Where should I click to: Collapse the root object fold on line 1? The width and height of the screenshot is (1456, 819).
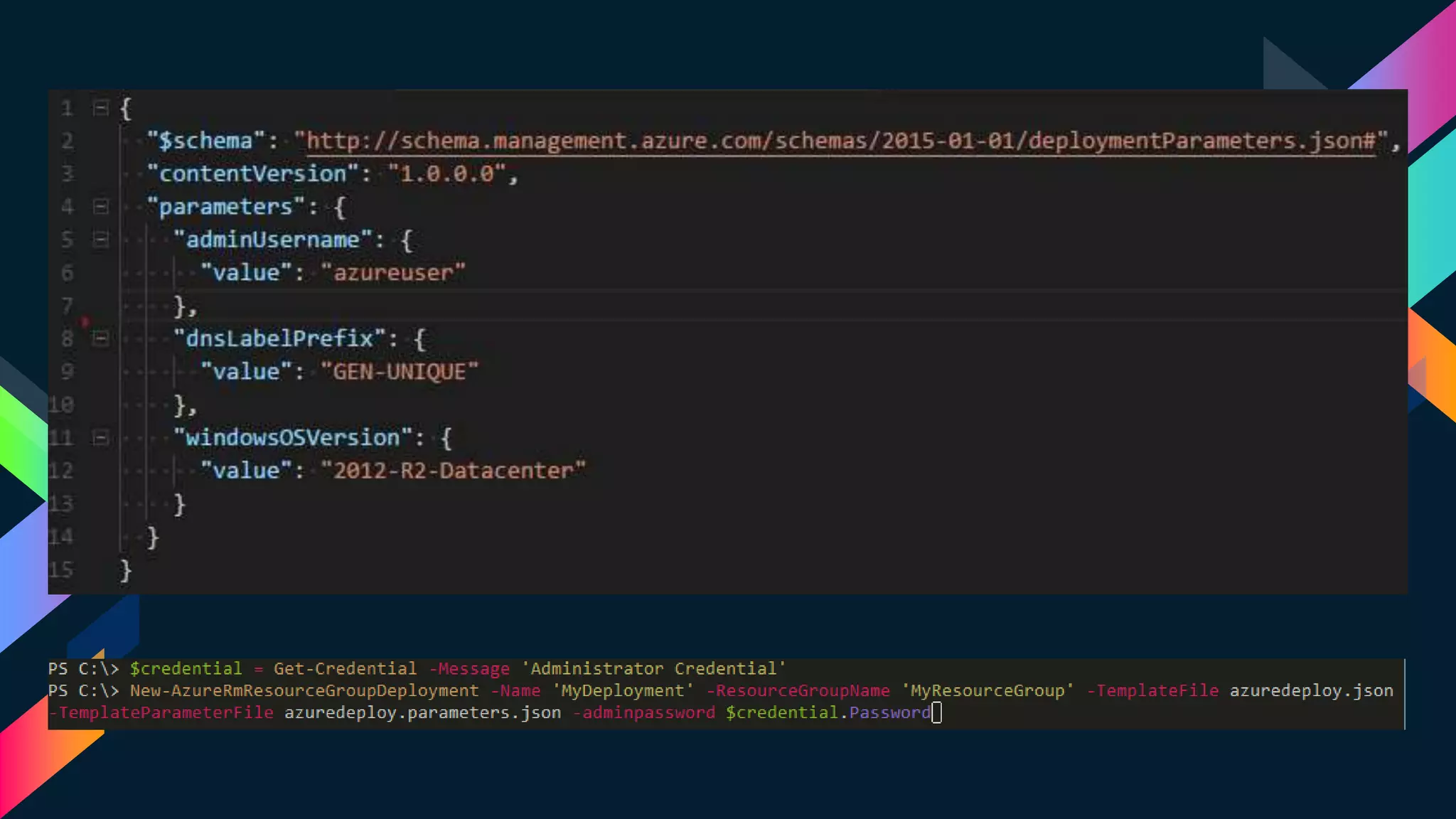point(101,109)
